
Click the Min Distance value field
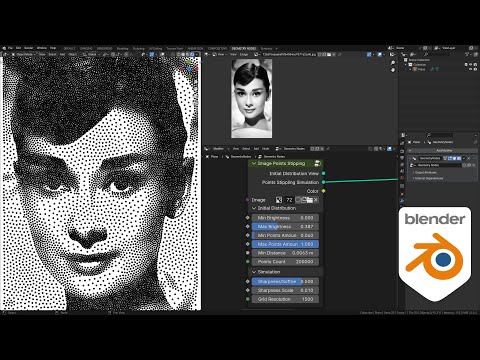285,253
